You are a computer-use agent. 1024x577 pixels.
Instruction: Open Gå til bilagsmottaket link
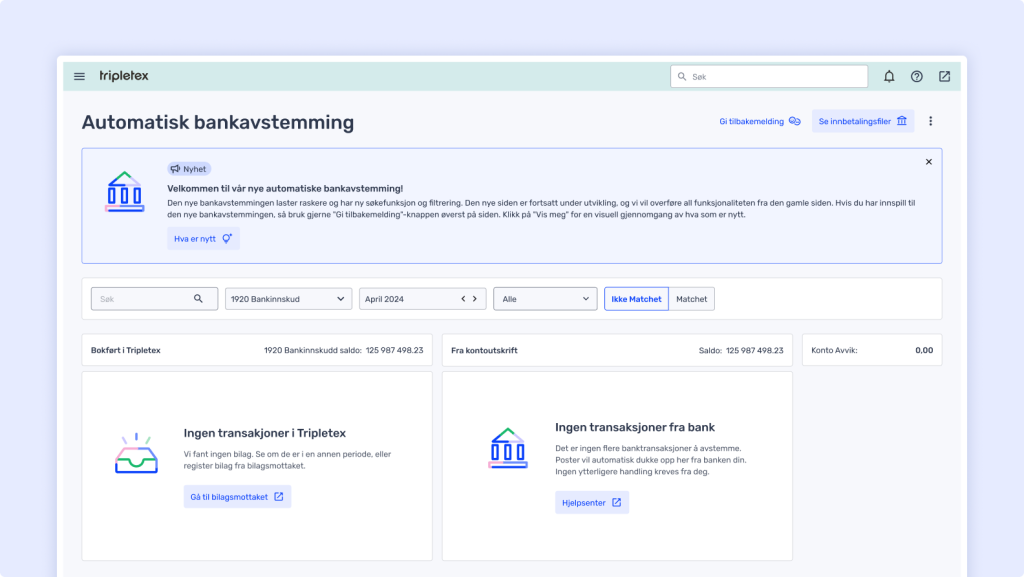[x=237, y=497]
